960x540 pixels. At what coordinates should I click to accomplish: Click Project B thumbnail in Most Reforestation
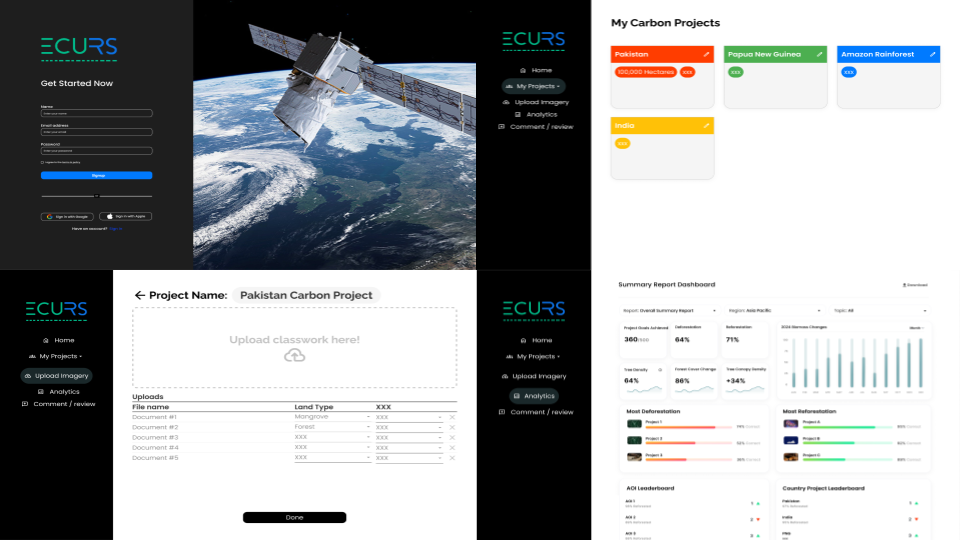click(790, 440)
